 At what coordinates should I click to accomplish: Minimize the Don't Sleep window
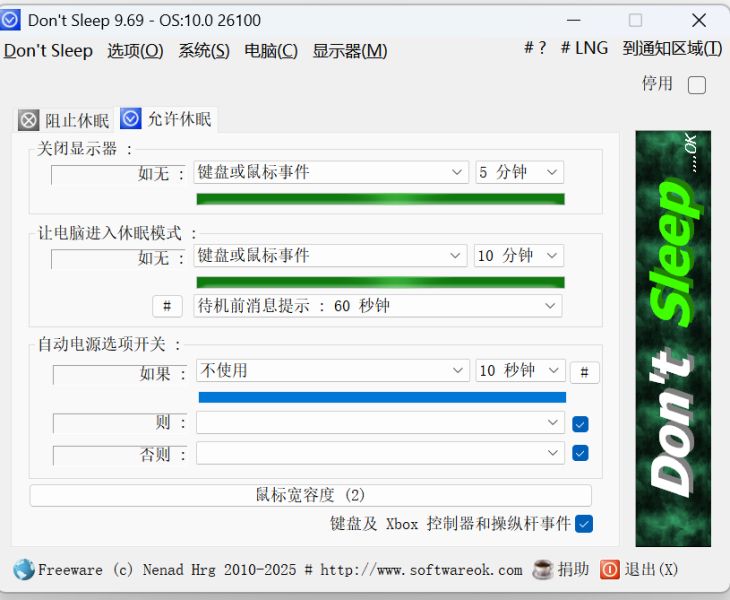click(x=574, y=20)
